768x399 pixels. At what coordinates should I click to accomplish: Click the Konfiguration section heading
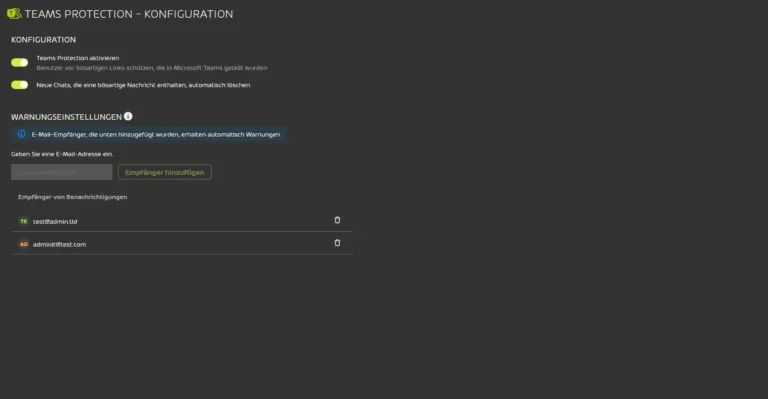(x=44, y=40)
